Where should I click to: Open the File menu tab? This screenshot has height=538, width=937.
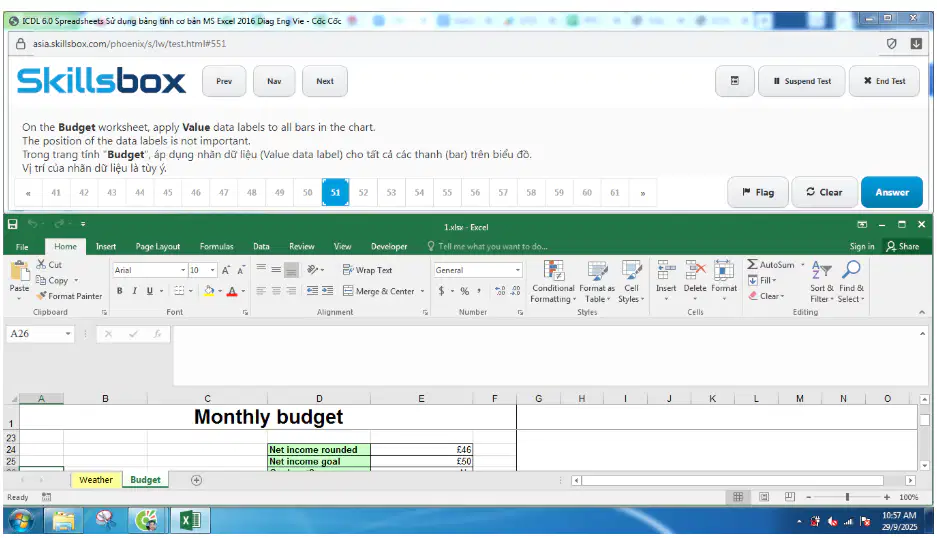click(22, 246)
